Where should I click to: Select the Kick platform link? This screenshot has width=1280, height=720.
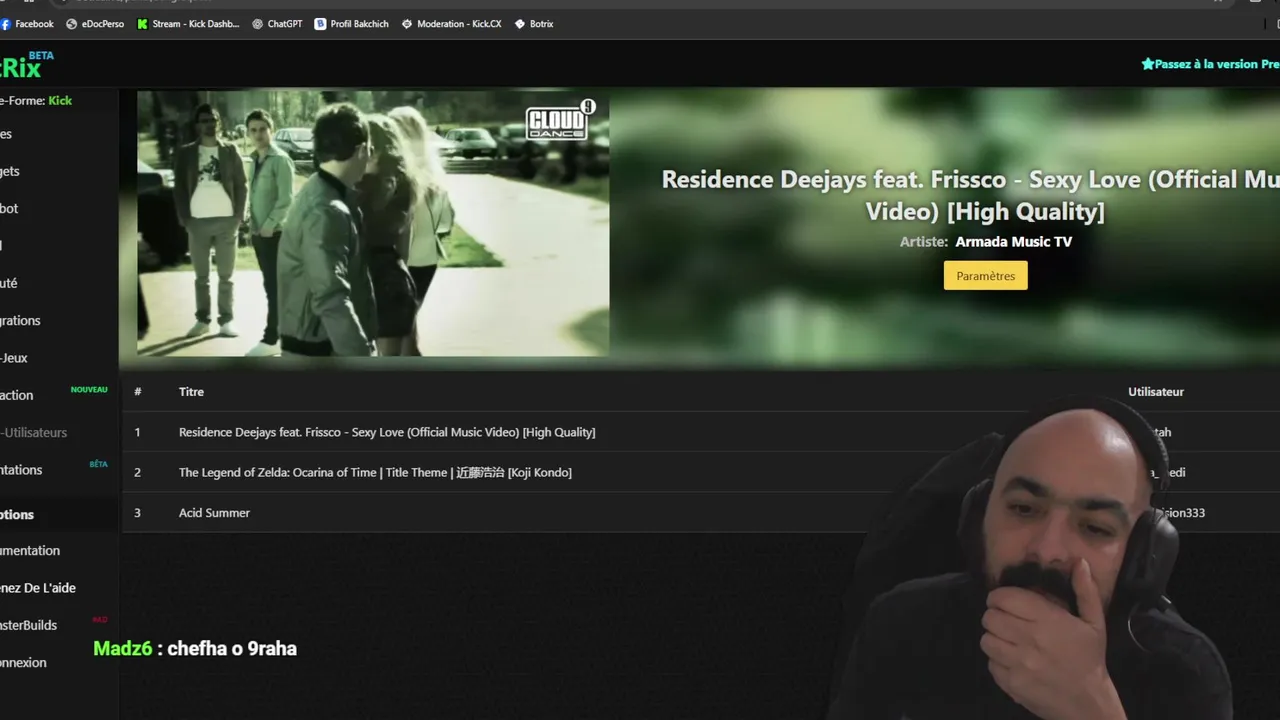(x=60, y=100)
